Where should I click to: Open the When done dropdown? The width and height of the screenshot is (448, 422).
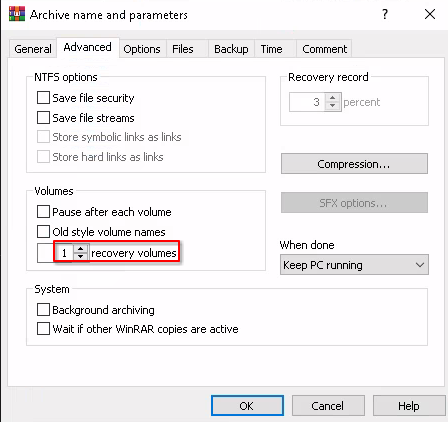pos(354,265)
